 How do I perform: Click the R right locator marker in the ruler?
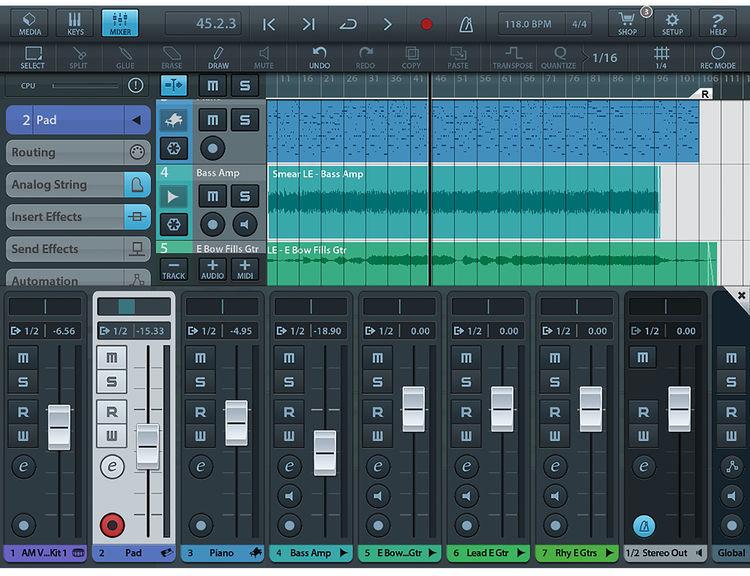705,94
